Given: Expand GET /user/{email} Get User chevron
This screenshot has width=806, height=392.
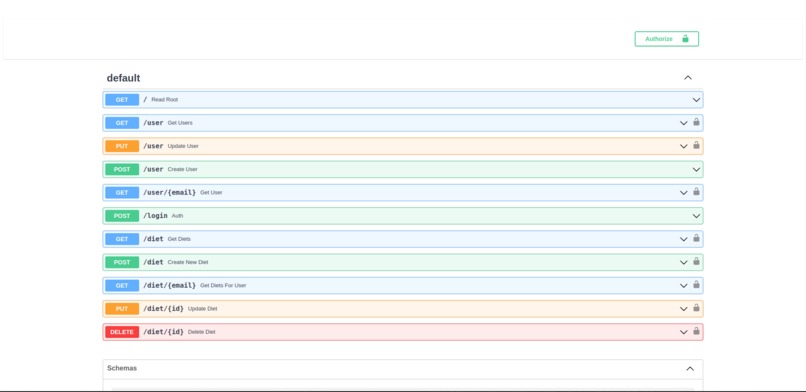Looking at the screenshot, I should [x=684, y=193].
